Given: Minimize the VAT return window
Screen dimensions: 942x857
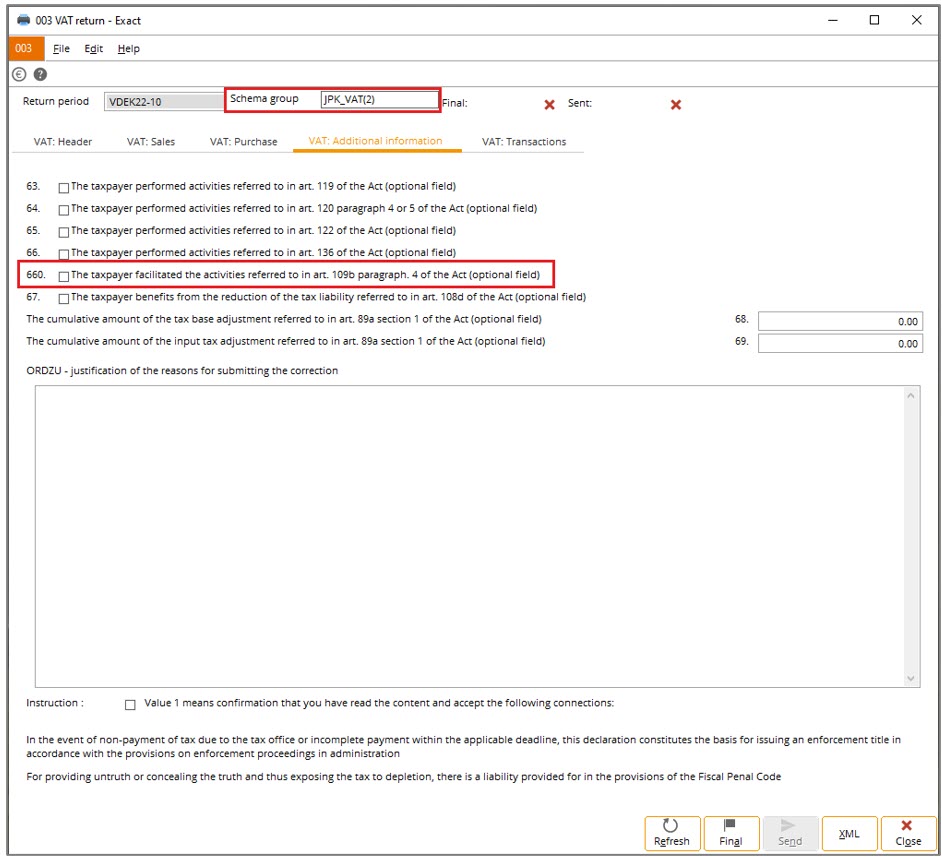Looking at the screenshot, I should (x=833, y=20).
